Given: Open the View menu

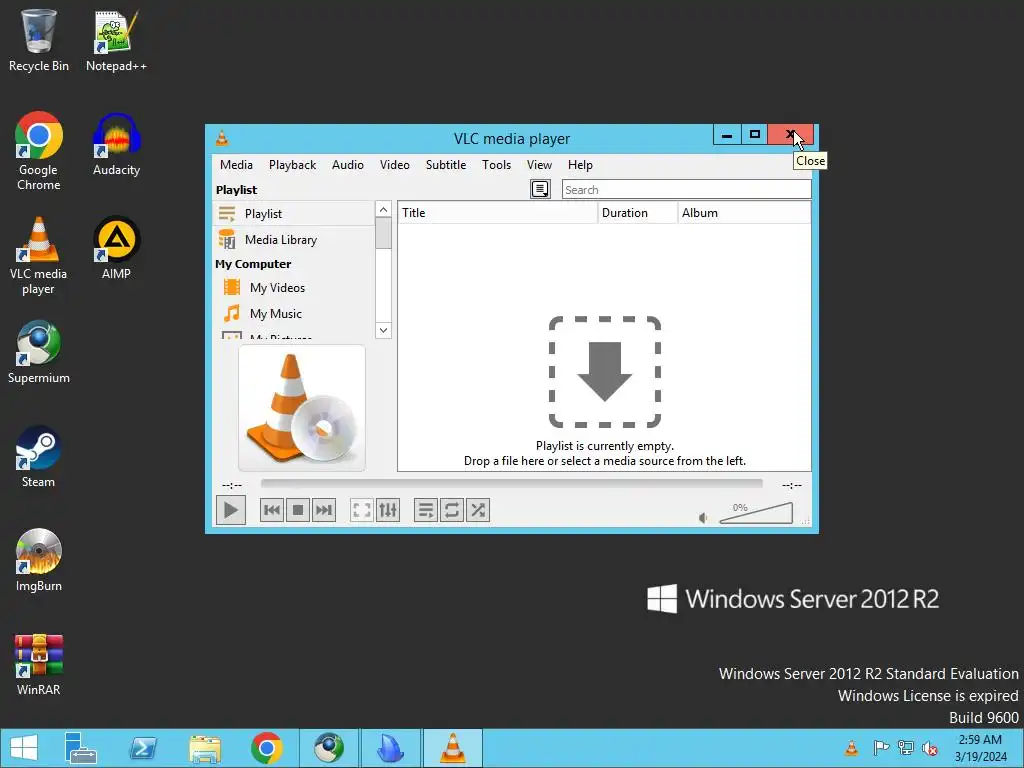Looking at the screenshot, I should (539, 165).
